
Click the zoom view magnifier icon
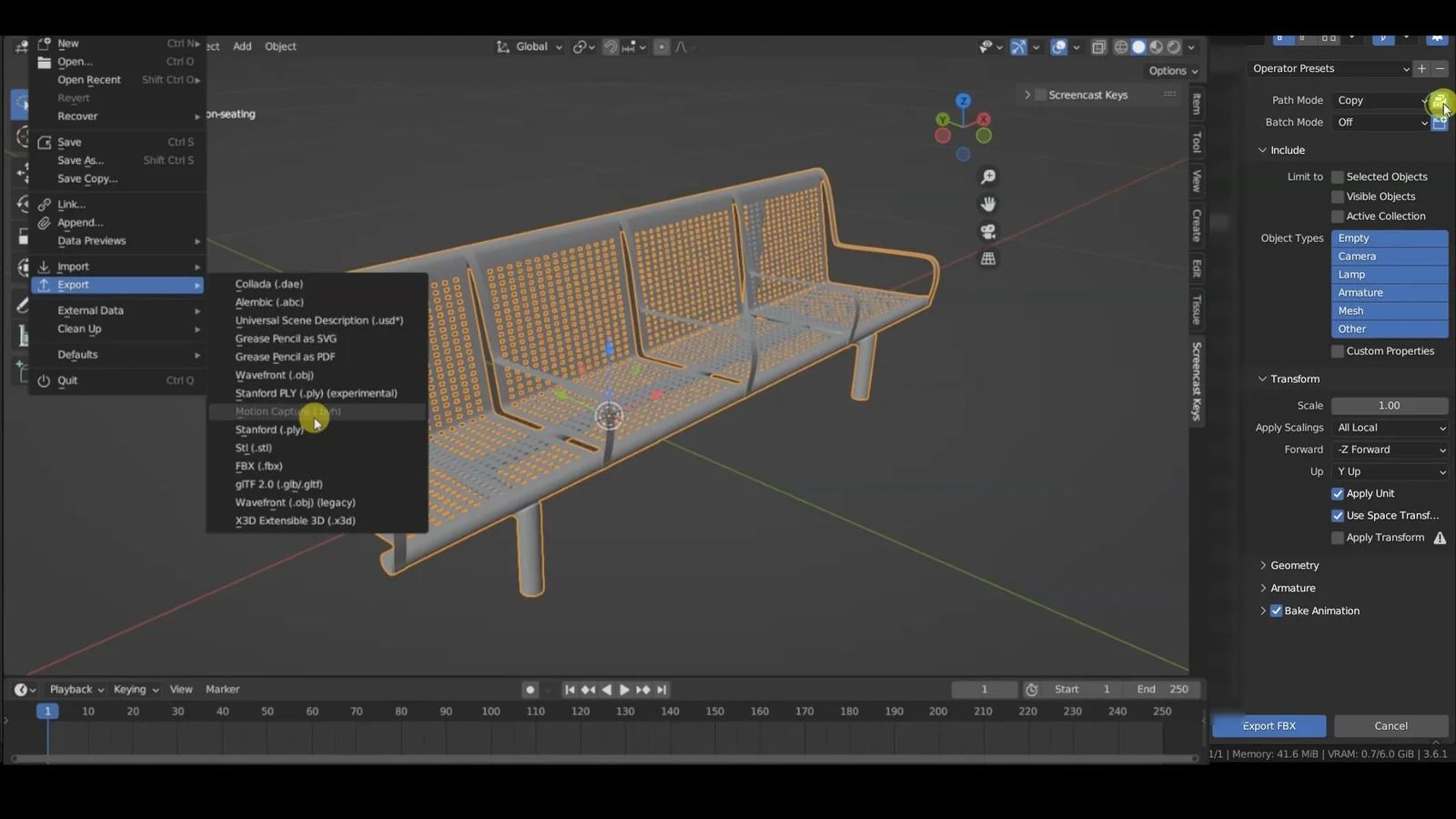pyautogui.click(x=988, y=177)
